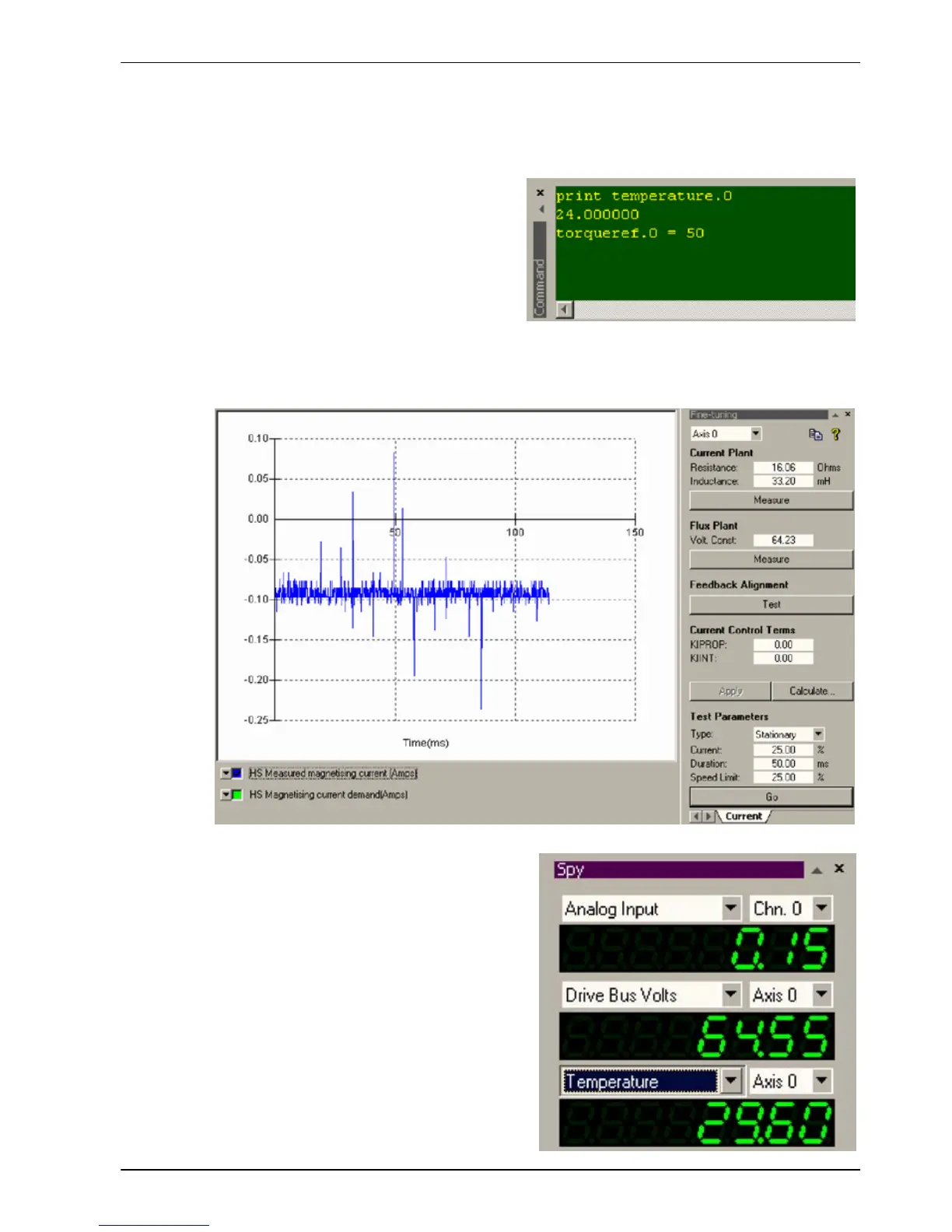Click the 'torqueref.0 = 50' command line

630,233
